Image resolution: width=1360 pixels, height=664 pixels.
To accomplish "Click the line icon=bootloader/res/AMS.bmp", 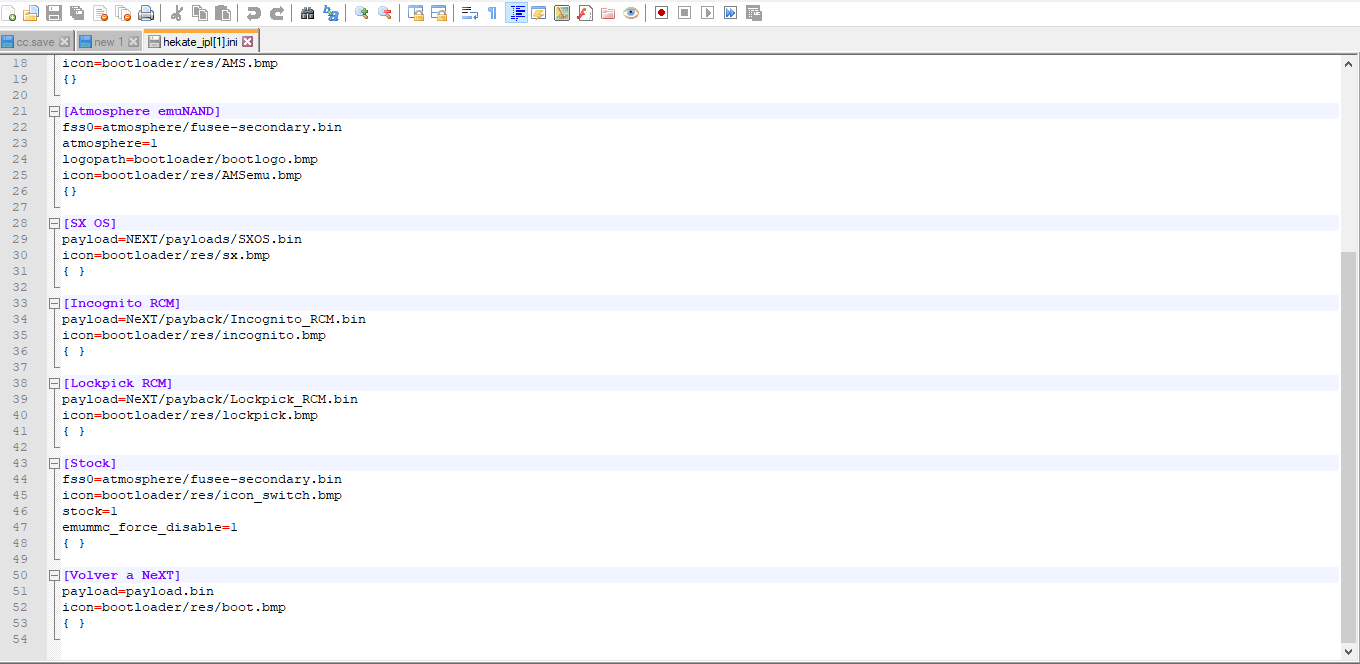I will (170, 64).
